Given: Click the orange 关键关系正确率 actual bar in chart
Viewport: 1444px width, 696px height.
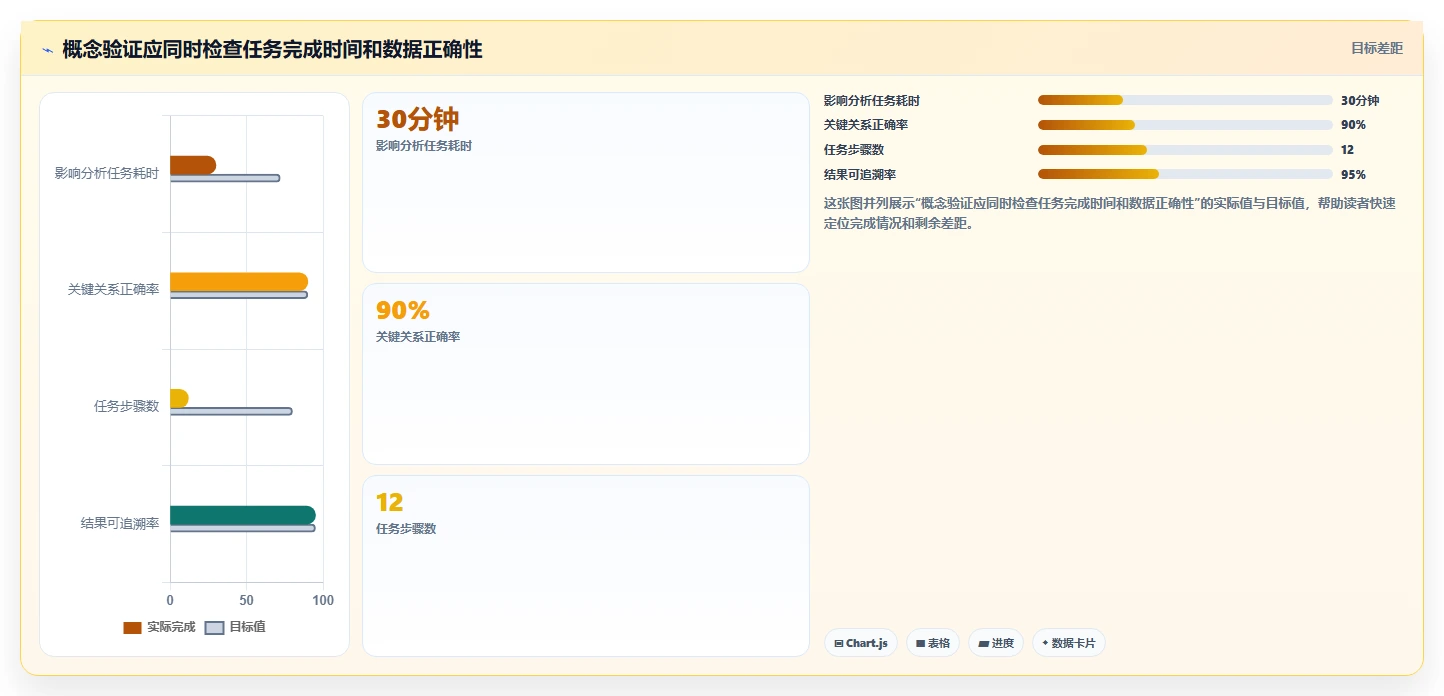Looking at the screenshot, I should click(x=239, y=282).
